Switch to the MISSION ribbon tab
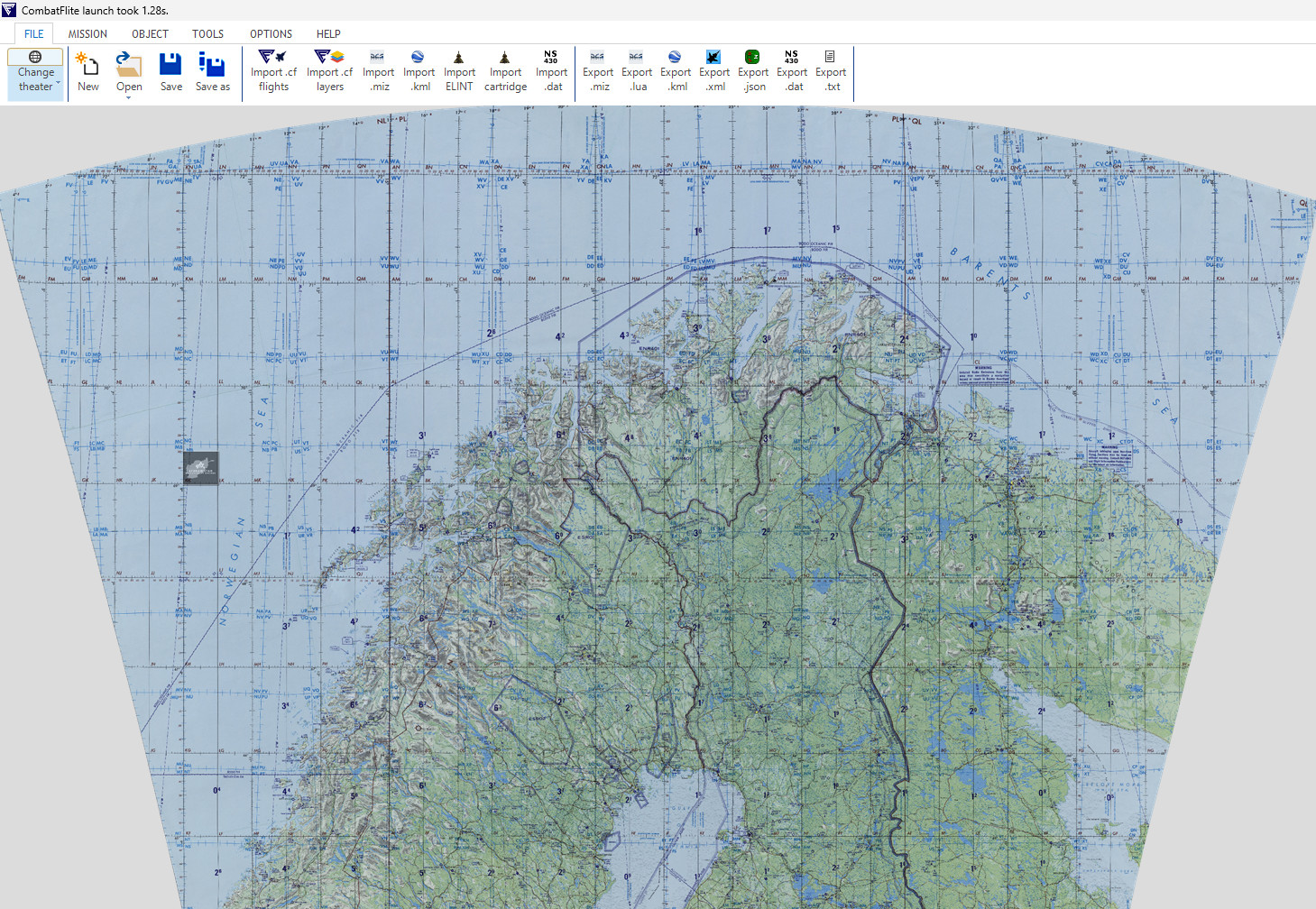Viewport: 1316px width, 909px height. coord(87,33)
